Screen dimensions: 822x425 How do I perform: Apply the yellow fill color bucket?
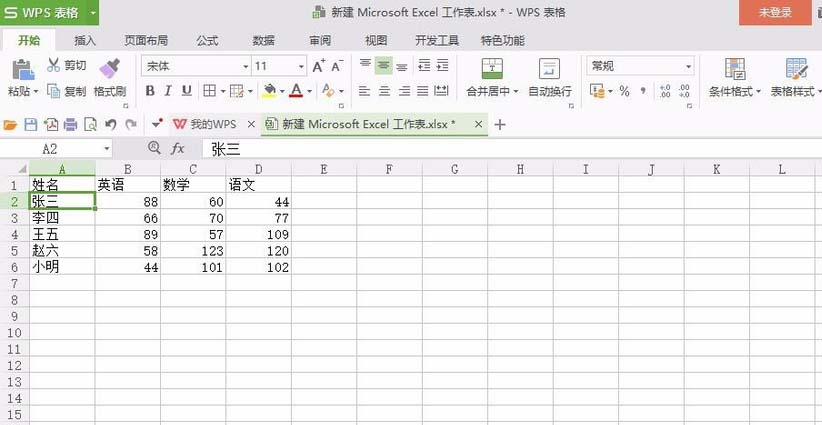[269, 91]
